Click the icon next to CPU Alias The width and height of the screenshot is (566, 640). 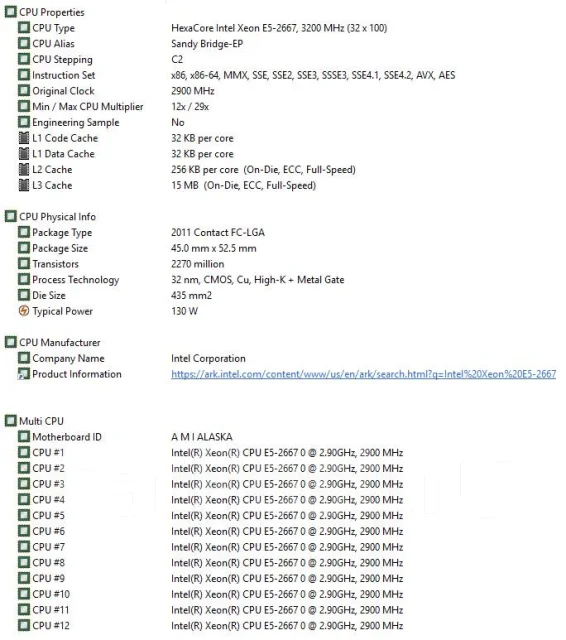[x=24, y=43]
